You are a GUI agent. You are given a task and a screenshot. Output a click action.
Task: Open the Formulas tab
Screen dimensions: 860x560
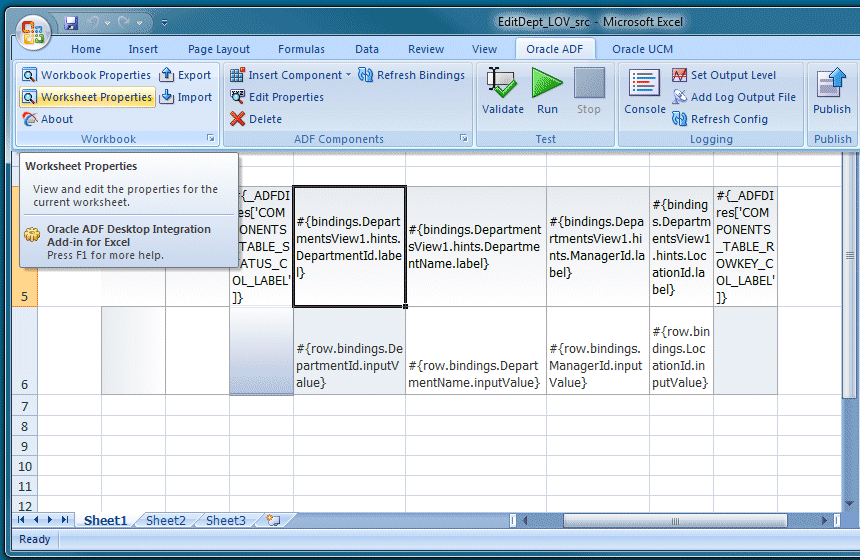coord(301,49)
